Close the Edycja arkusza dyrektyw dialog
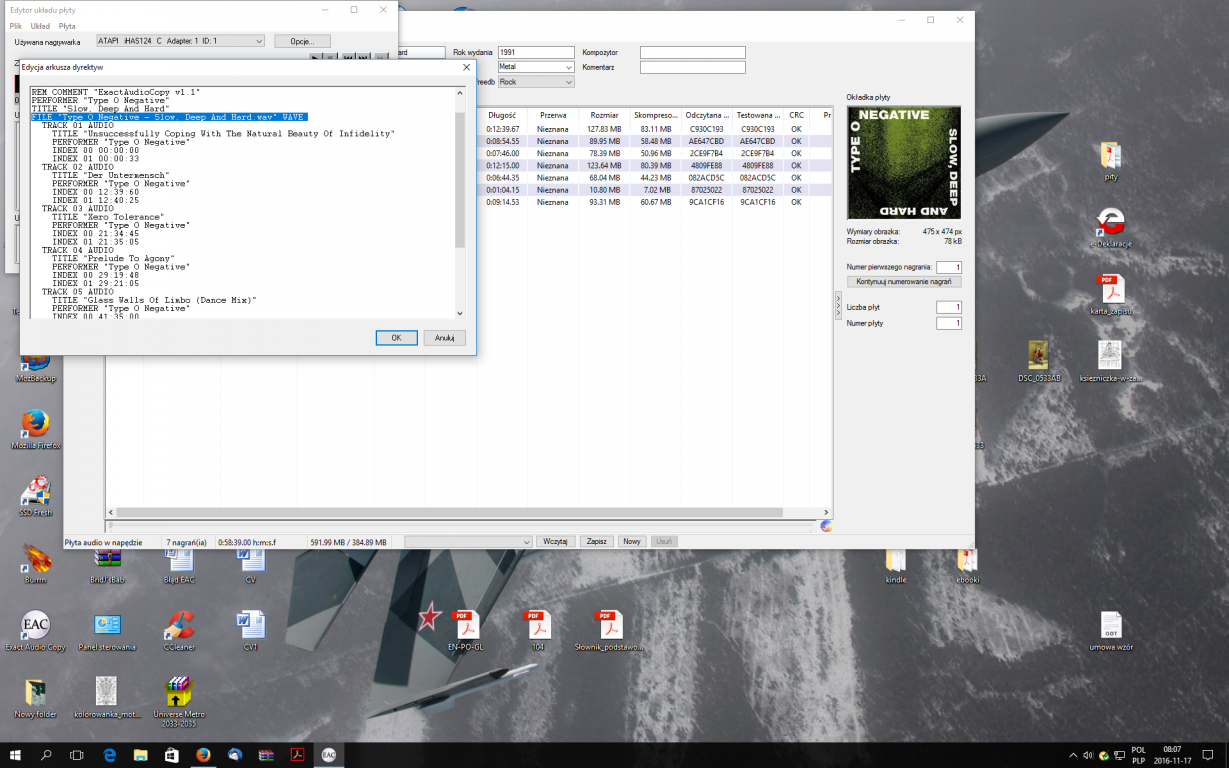Image resolution: width=1229 pixels, height=768 pixels. click(466, 67)
